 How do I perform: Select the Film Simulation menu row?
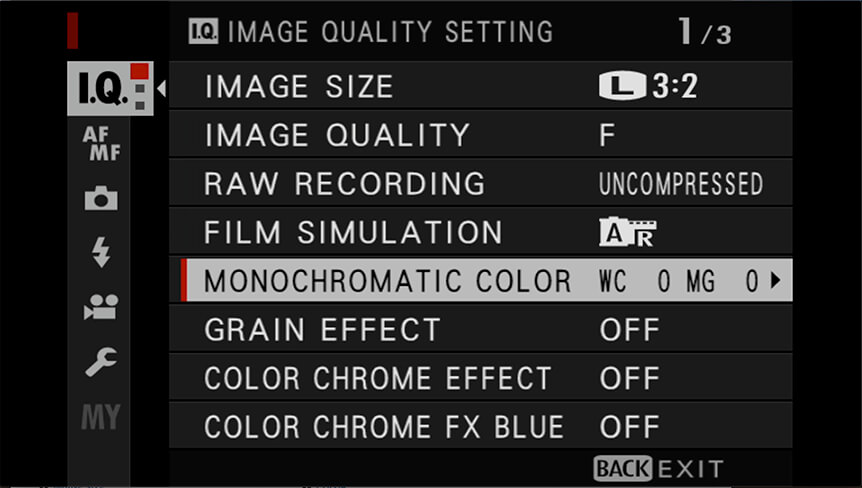[480, 232]
